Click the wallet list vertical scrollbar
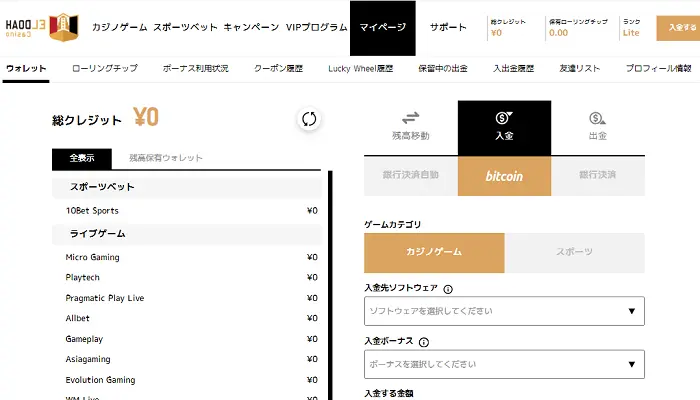Screen dimensions: 700x400 pyautogui.click(x=330, y=285)
